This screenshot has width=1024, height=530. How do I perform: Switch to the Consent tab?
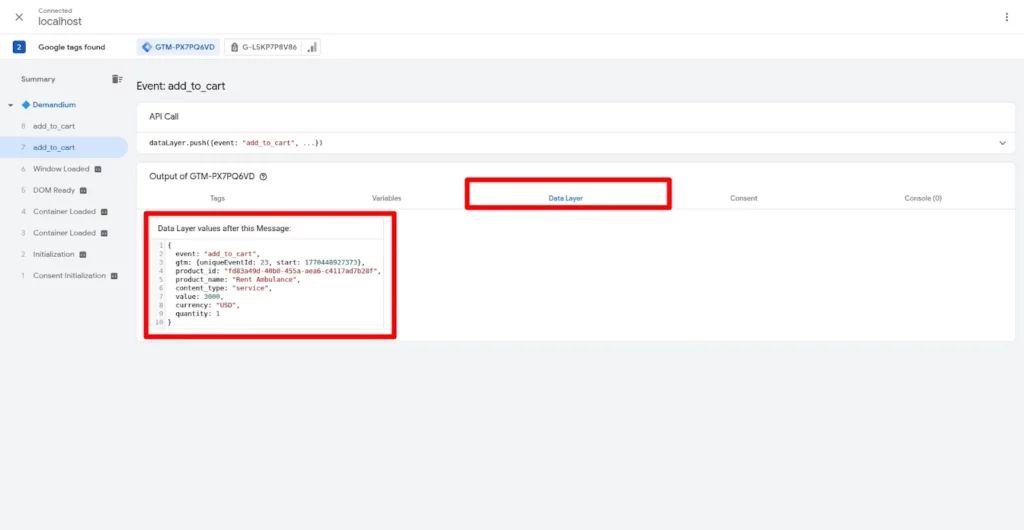pyautogui.click(x=744, y=198)
